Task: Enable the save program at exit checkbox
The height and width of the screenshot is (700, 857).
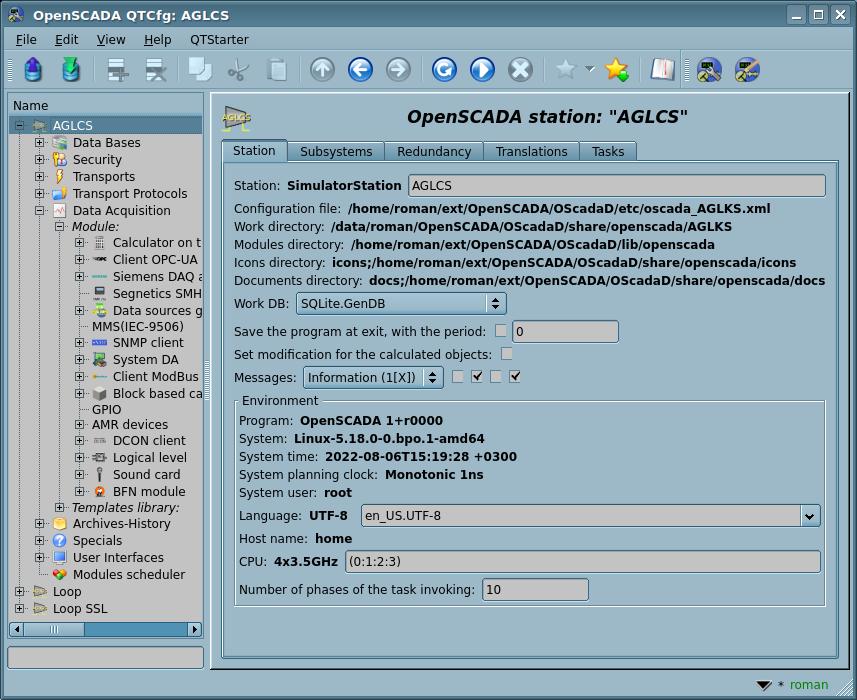Action: (501, 331)
